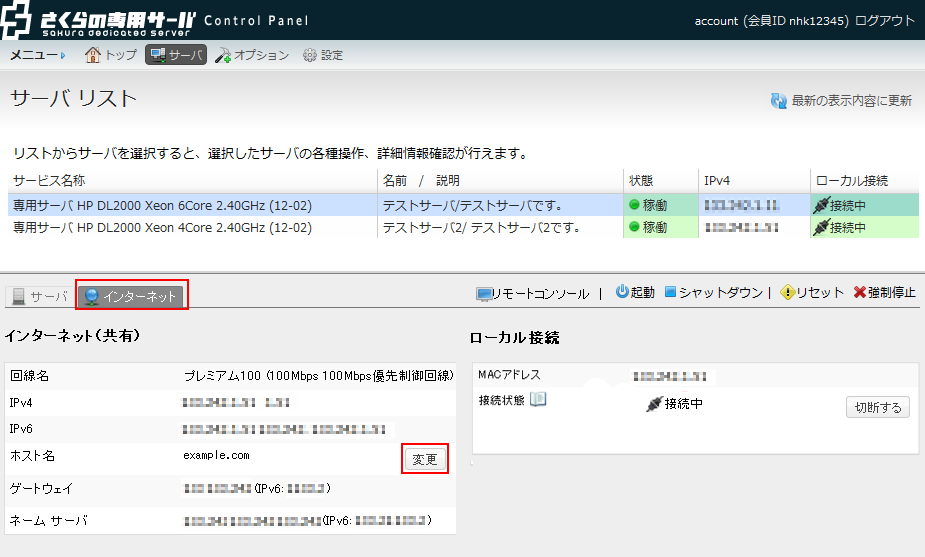925x557 pixels.
Task: Click the リセット reset warning button
Action: click(812, 293)
